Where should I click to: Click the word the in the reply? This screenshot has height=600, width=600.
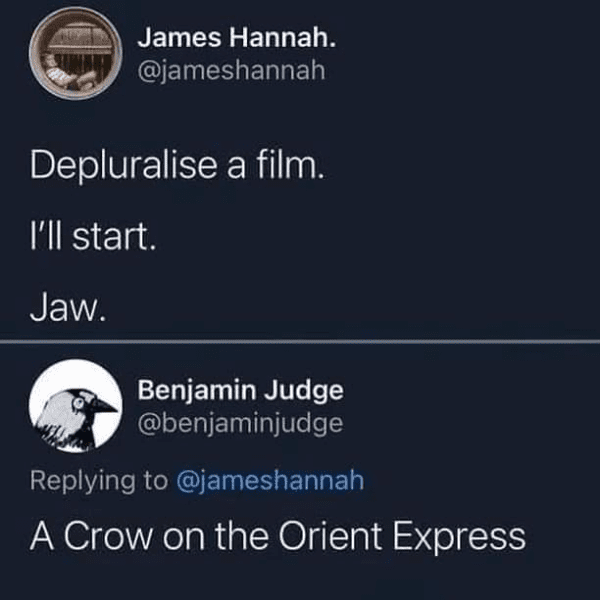(242, 536)
